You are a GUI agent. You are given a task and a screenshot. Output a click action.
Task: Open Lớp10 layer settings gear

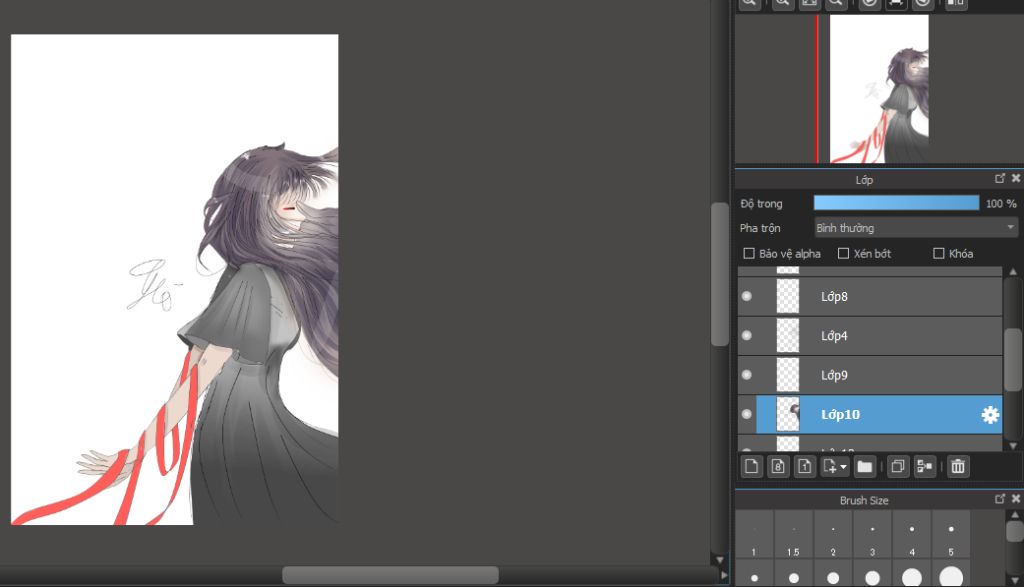click(x=990, y=415)
